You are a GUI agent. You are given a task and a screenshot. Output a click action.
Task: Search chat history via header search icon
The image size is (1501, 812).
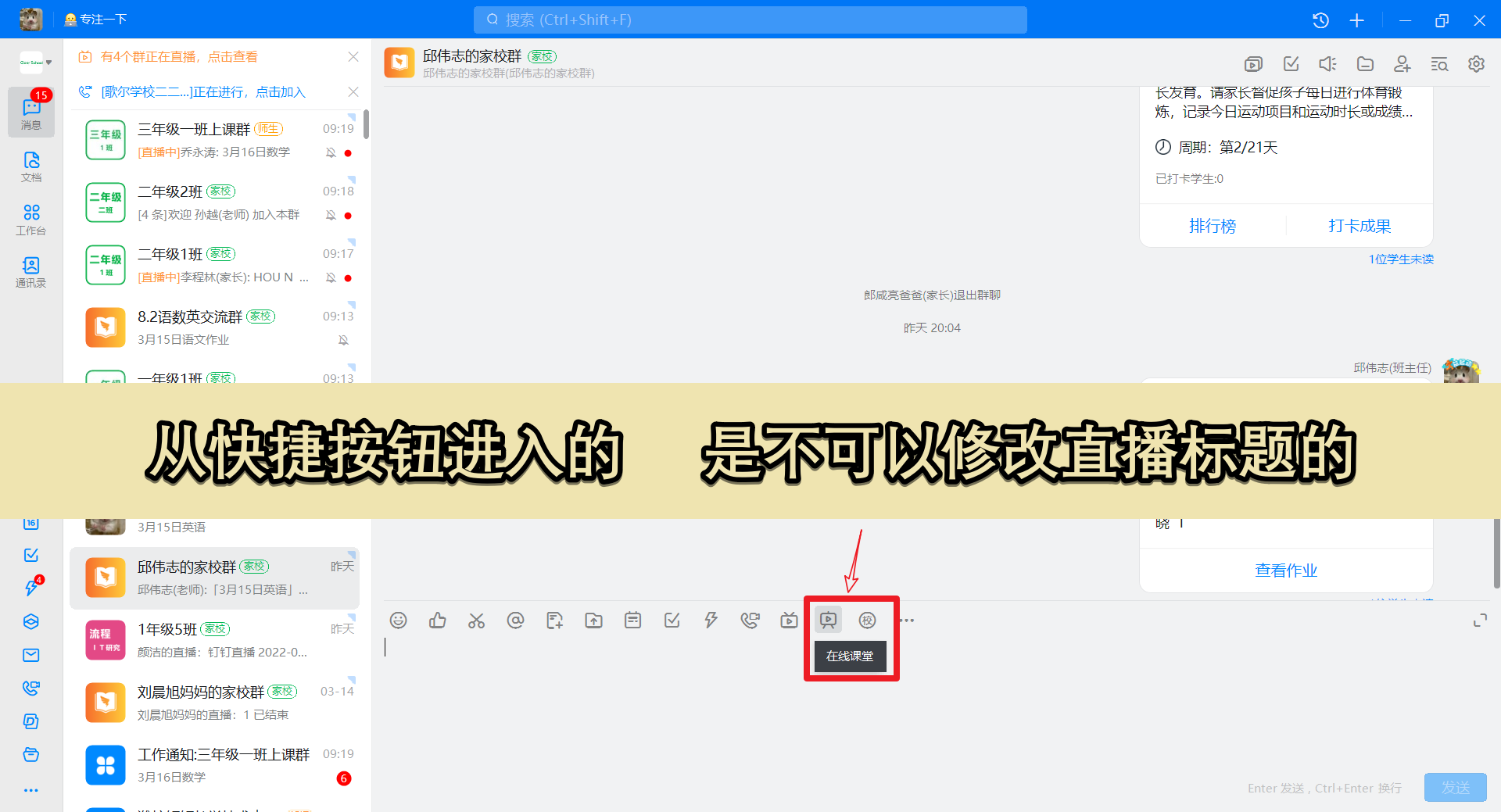click(x=1439, y=64)
